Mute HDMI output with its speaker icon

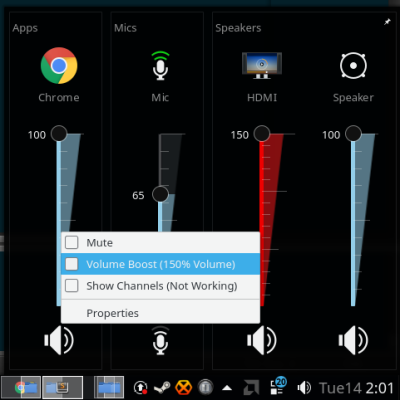pos(262,340)
